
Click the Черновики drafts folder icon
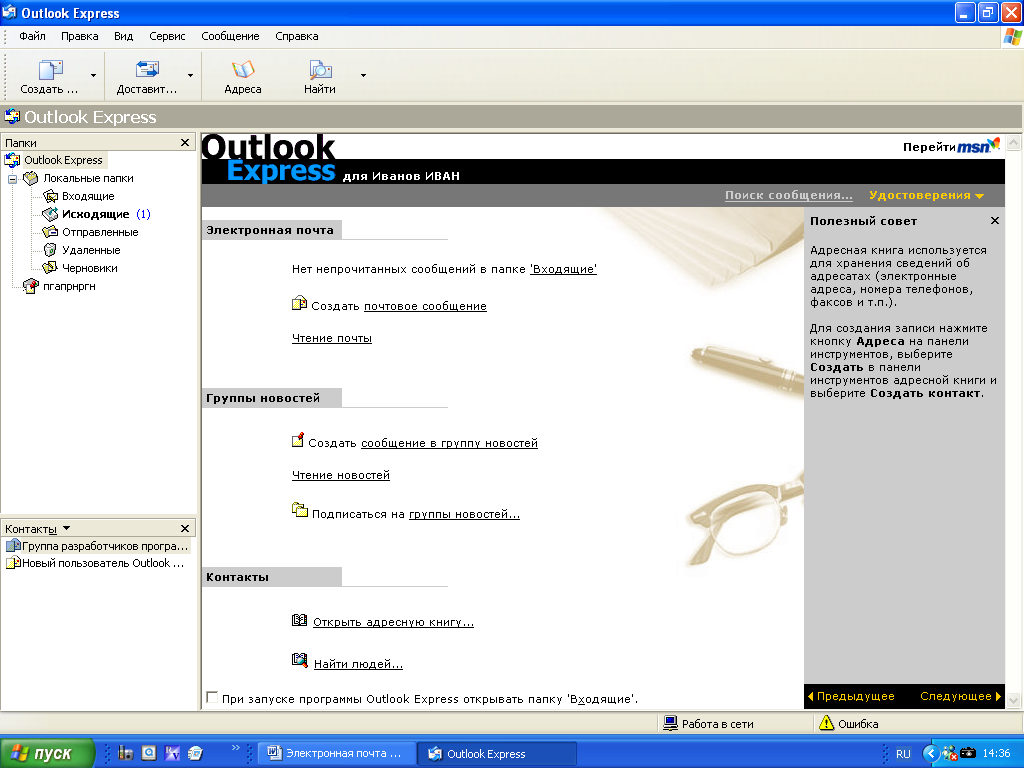coord(50,268)
